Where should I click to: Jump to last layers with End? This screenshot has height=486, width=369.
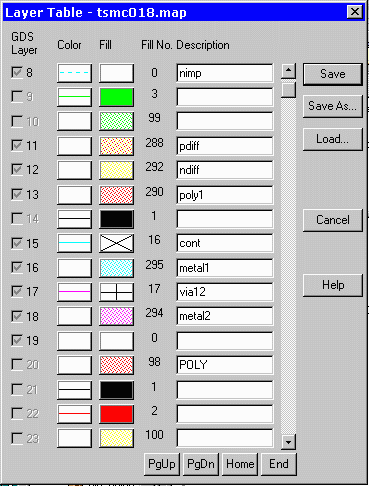(x=279, y=464)
